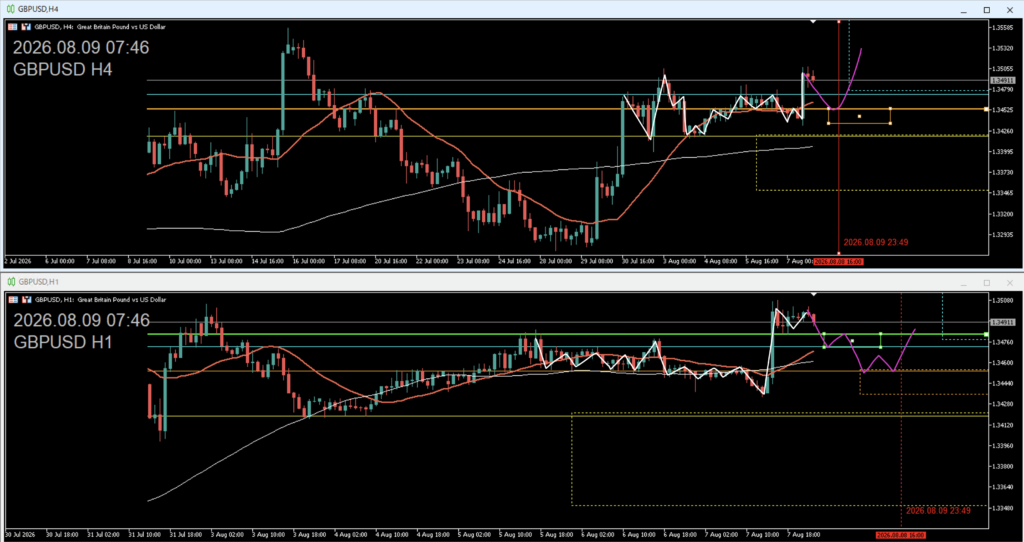Image resolution: width=1024 pixels, height=542 pixels.
Task: Click the 1.32935 price on the H4 scale
Action: [1003, 234]
